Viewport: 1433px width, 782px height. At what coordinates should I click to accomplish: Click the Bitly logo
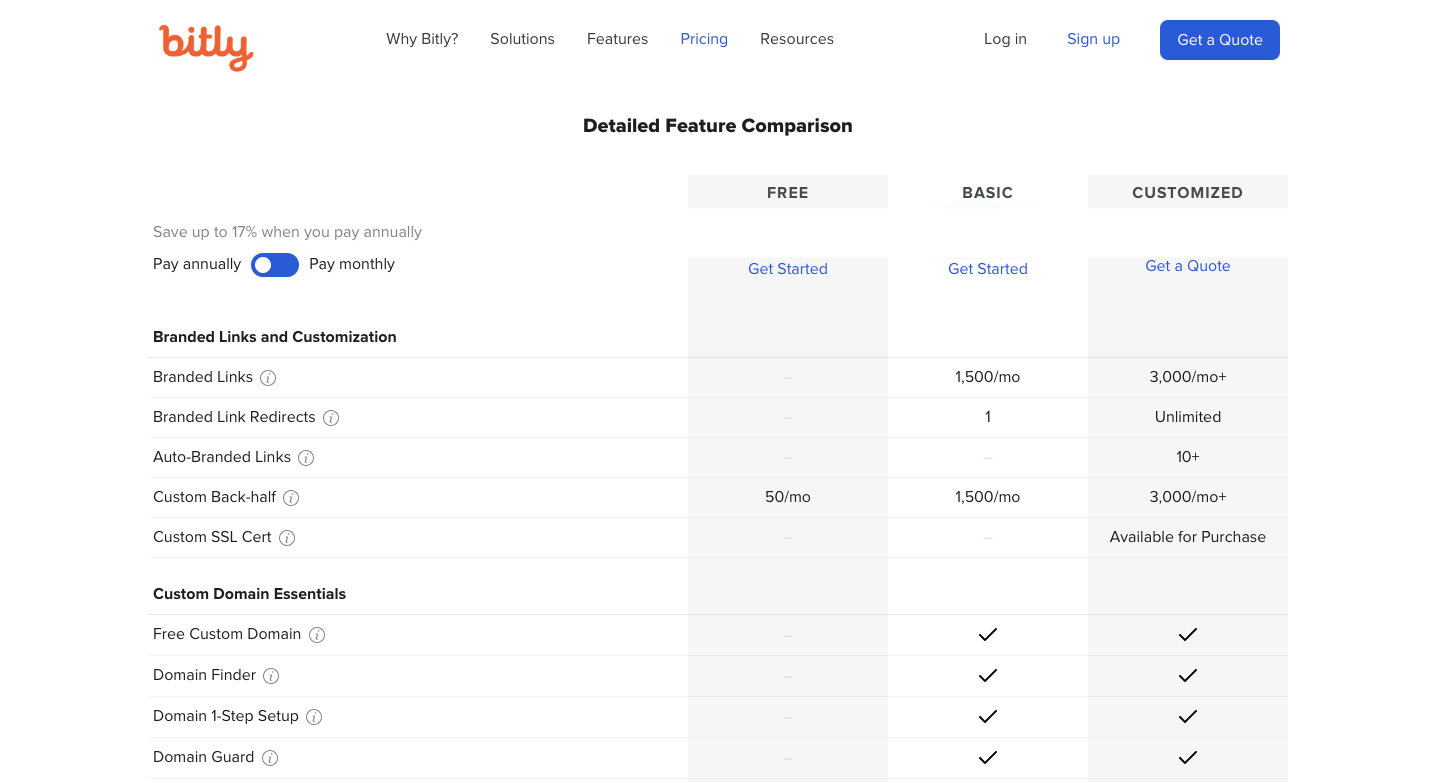point(206,46)
